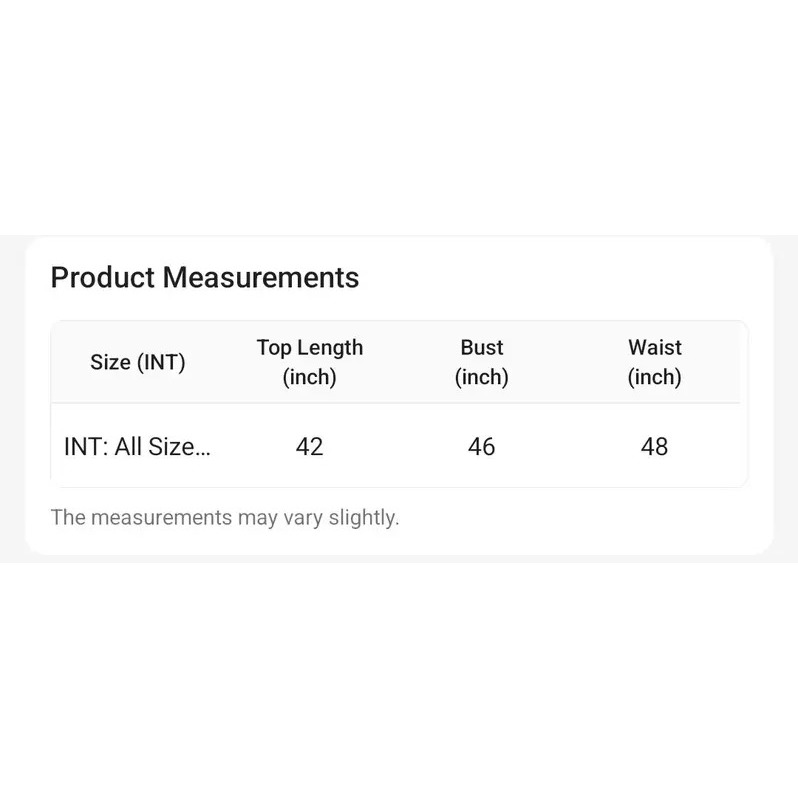Click the measurements may vary note
This screenshot has height=798, width=798.
click(225, 517)
